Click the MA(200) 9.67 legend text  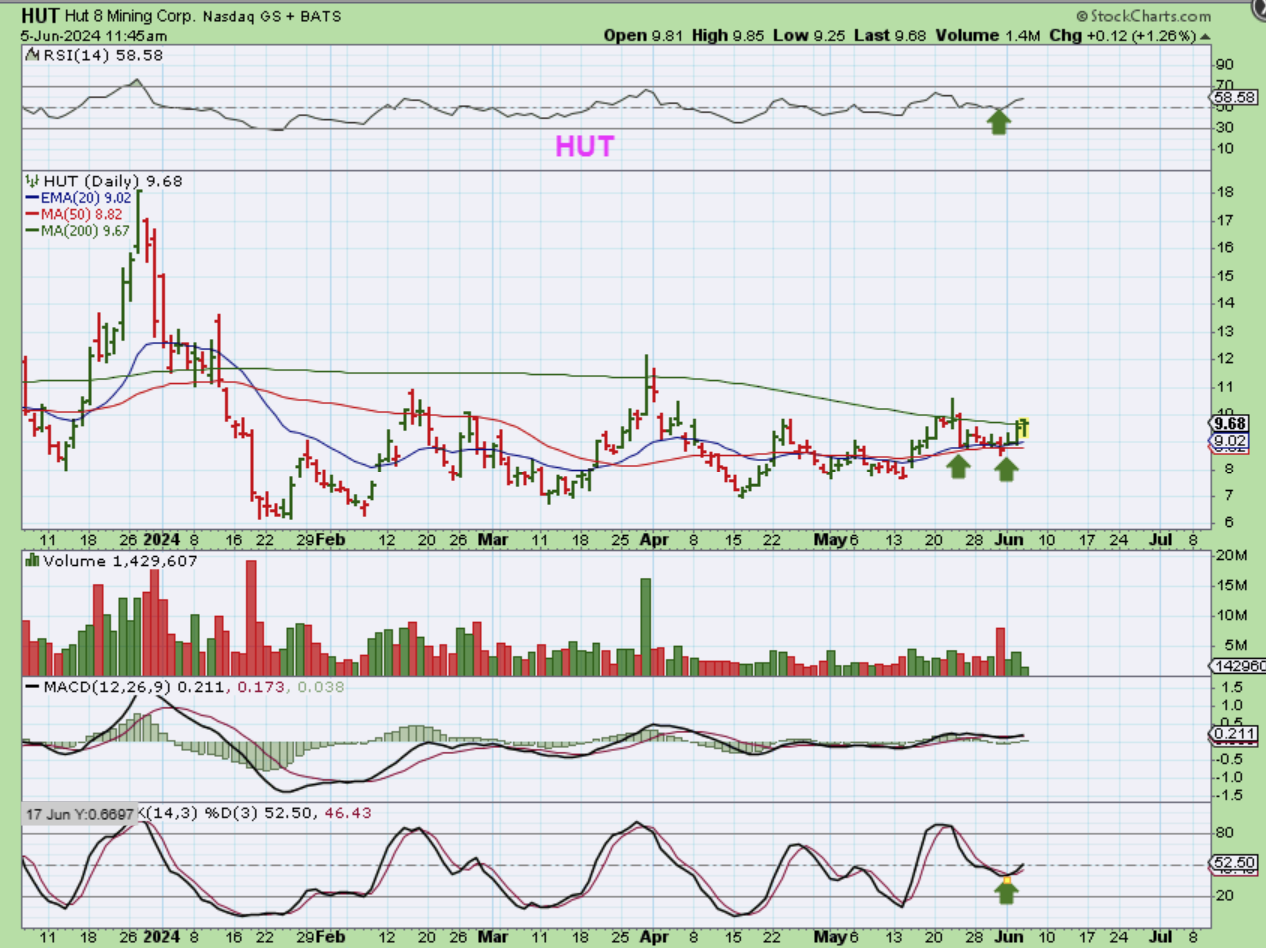point(87,229)
